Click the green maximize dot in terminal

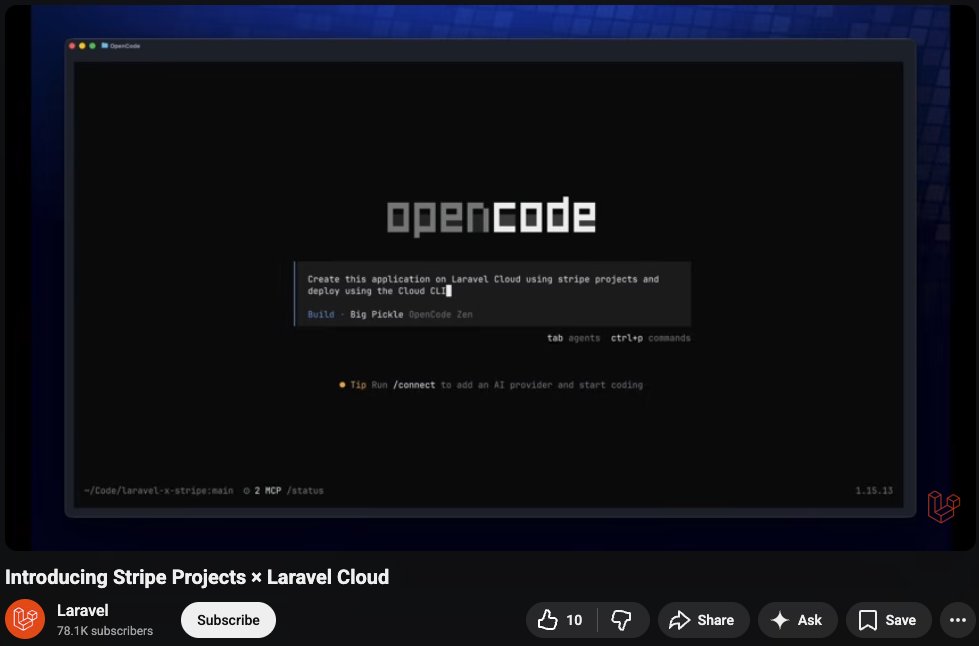pyautogui.click(x=92, y=46)
